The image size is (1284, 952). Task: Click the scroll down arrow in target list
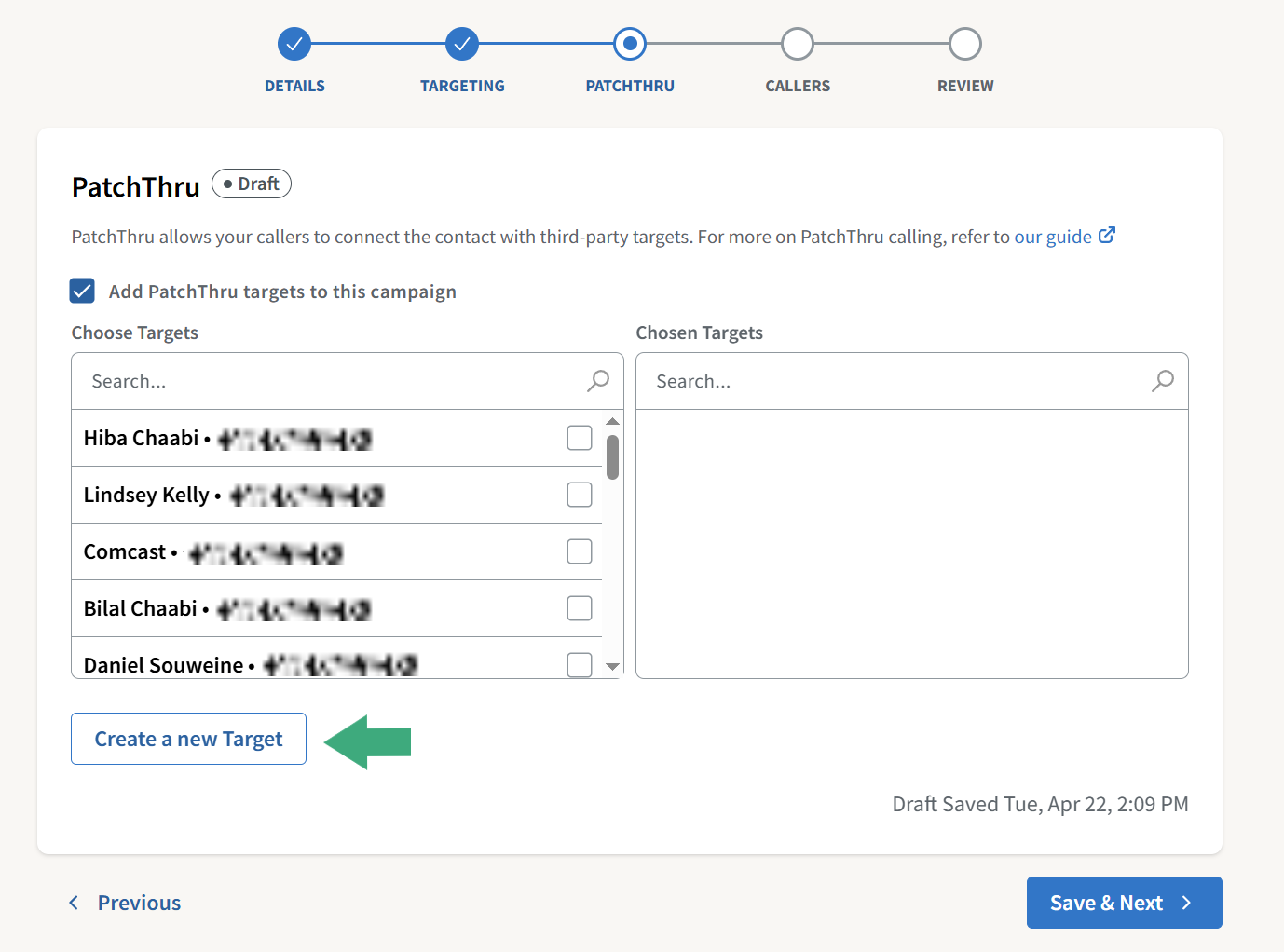coord(612,666)
